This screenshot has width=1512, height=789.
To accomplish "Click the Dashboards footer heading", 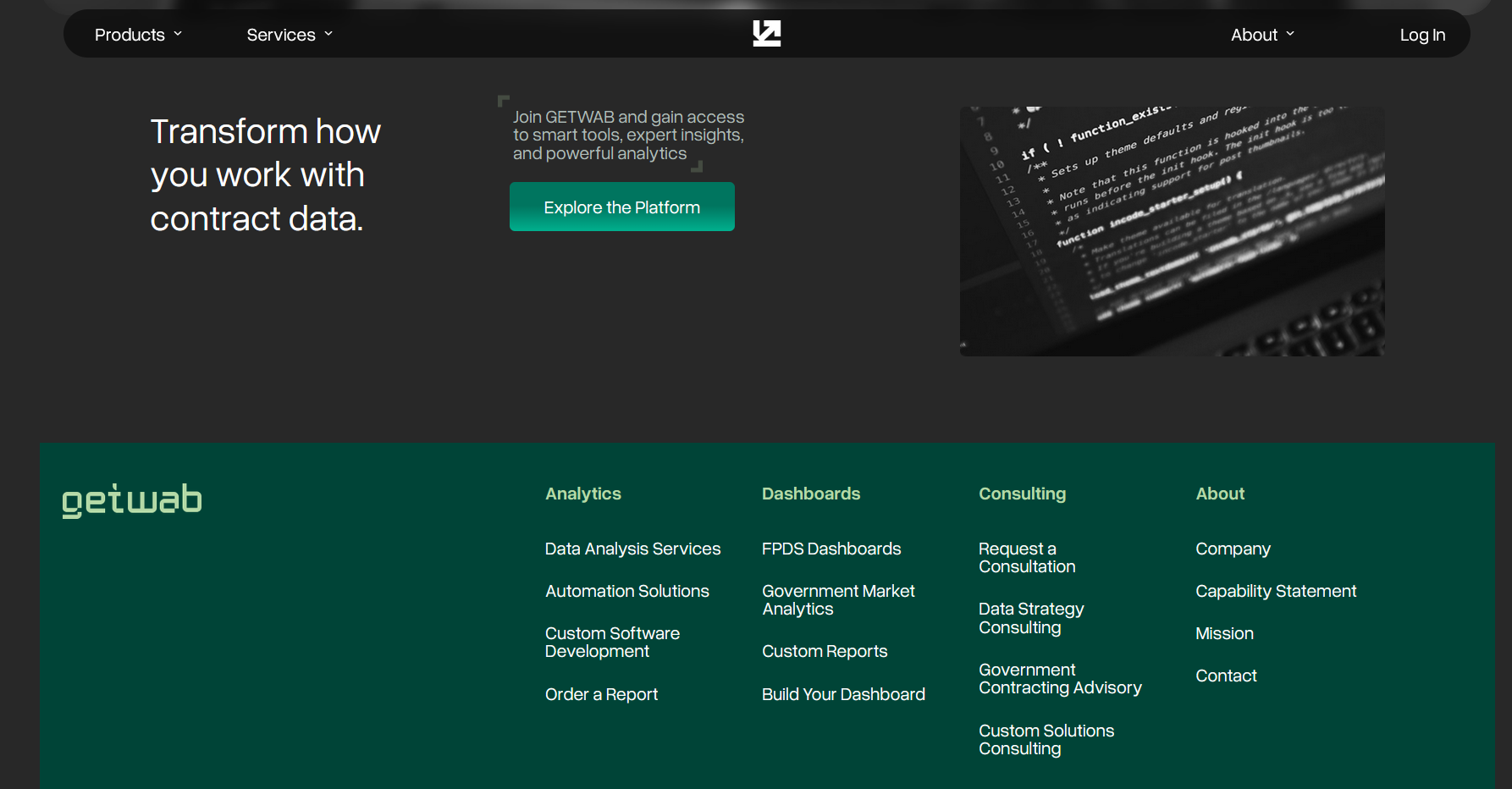I will click(811, 494).
